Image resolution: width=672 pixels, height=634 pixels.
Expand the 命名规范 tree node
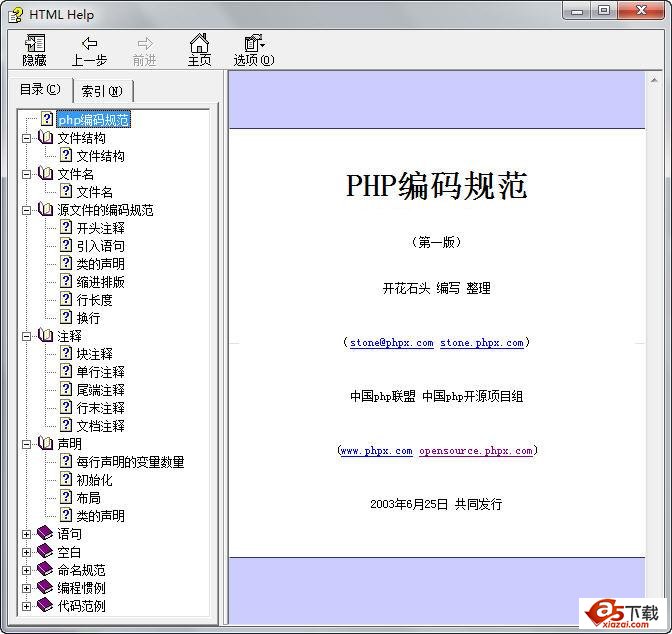tap(27, 570)
